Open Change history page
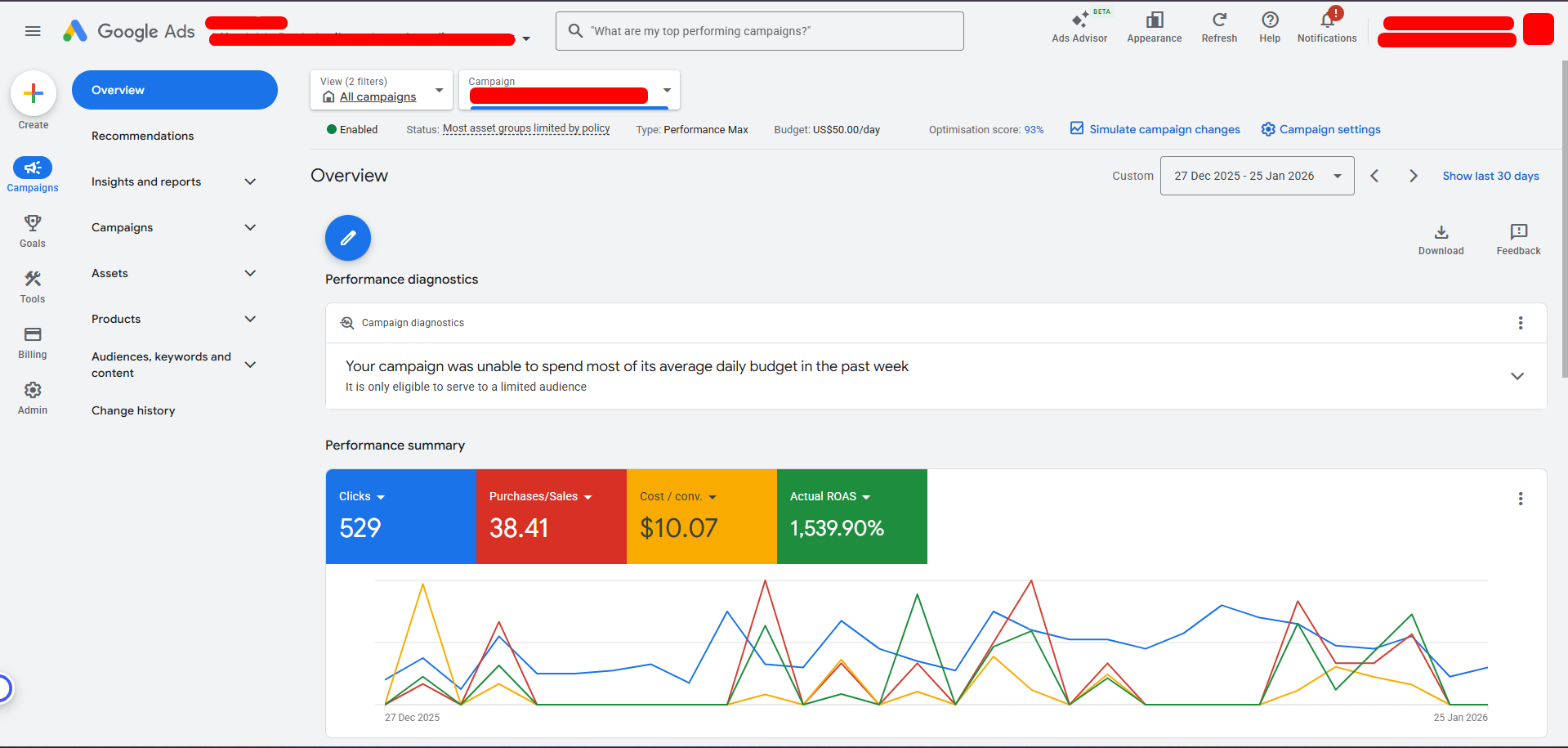Screen dimensions: 1568x748 point(133,410)
